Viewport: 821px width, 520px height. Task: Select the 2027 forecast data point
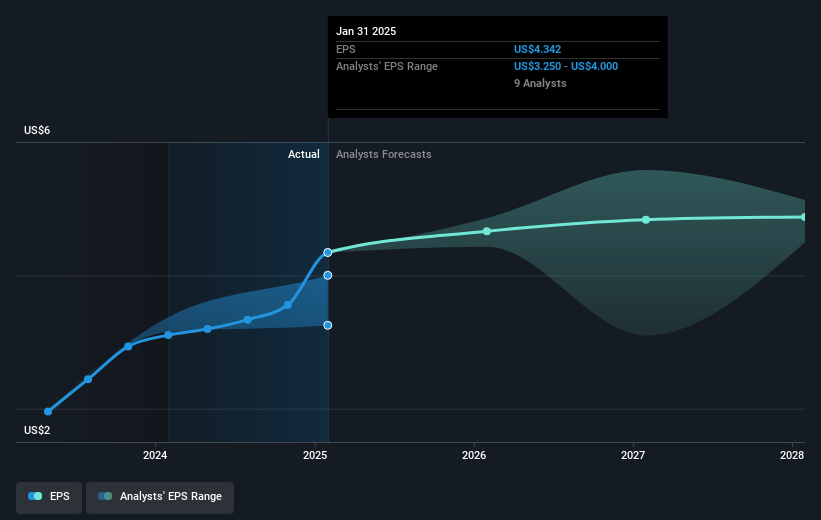(x=646, y=219)
